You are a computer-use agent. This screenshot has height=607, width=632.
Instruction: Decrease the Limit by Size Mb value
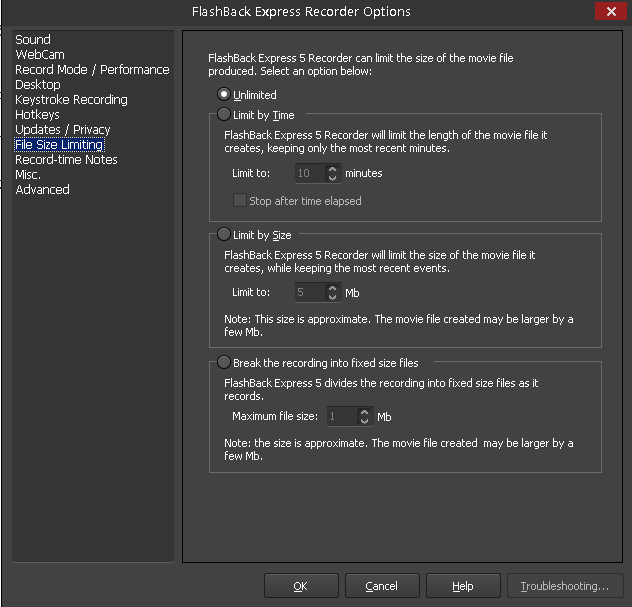coord(332,297)
